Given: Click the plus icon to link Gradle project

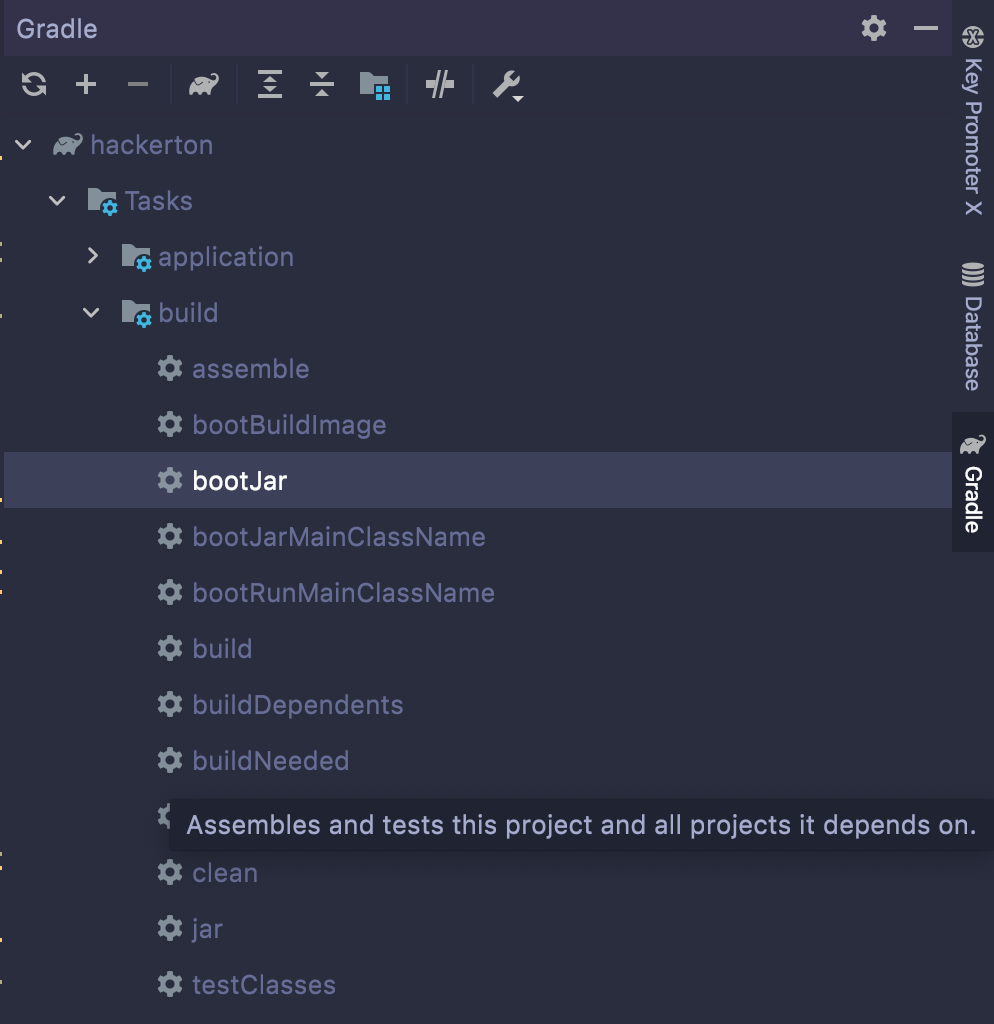Looking at the screenshot, I should point(86,84).
